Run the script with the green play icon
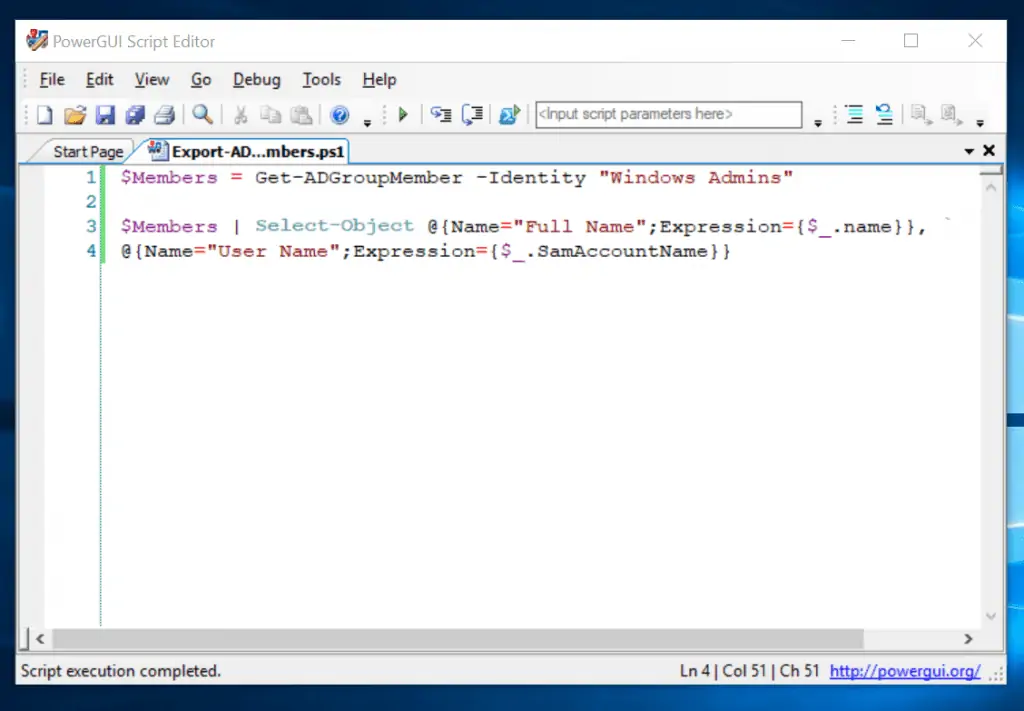This screenshot has width=1024, height=711. (403, 115)
